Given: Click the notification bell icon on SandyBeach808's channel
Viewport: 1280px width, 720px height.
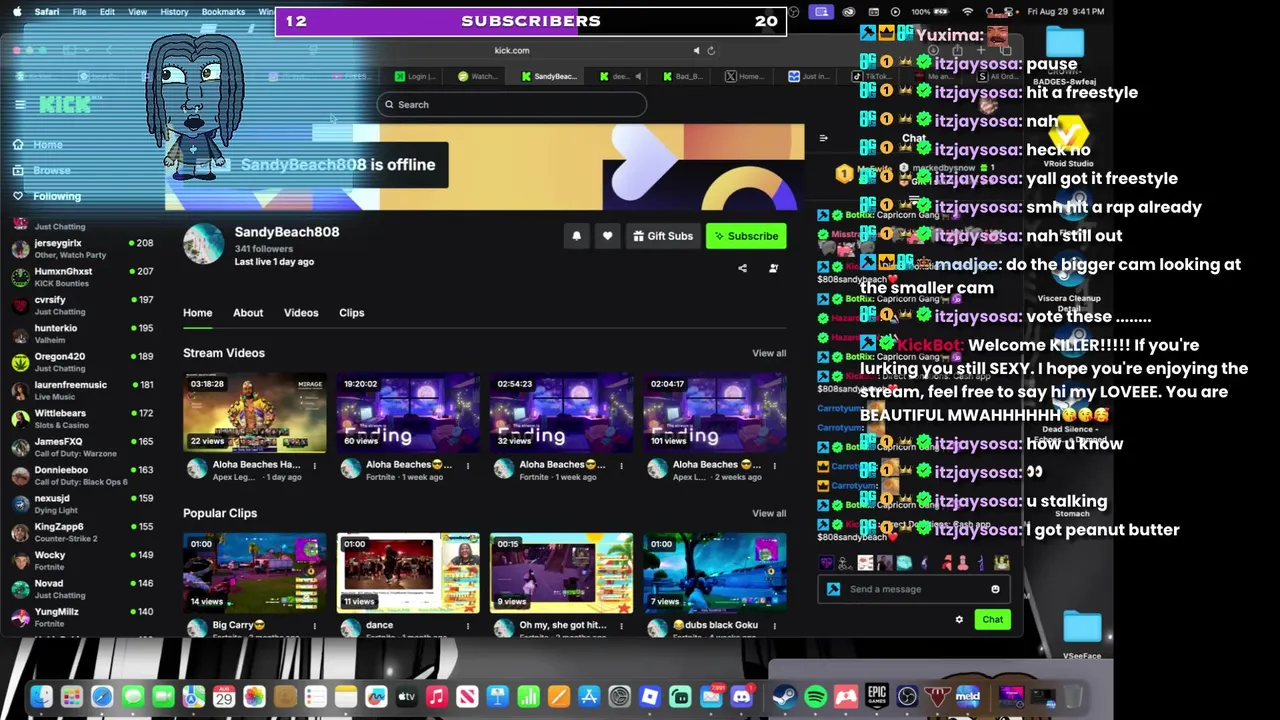Looking at the screenshot, I should pyautogui.click(x=576, y=236).
